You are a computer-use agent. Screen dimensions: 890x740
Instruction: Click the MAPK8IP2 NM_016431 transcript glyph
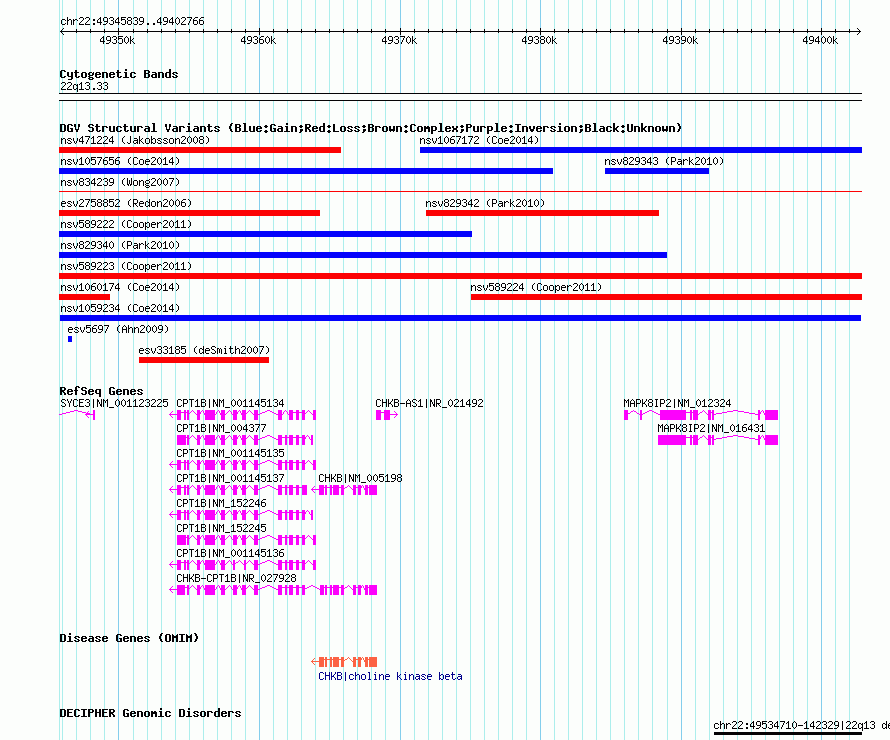click(718, 440)
